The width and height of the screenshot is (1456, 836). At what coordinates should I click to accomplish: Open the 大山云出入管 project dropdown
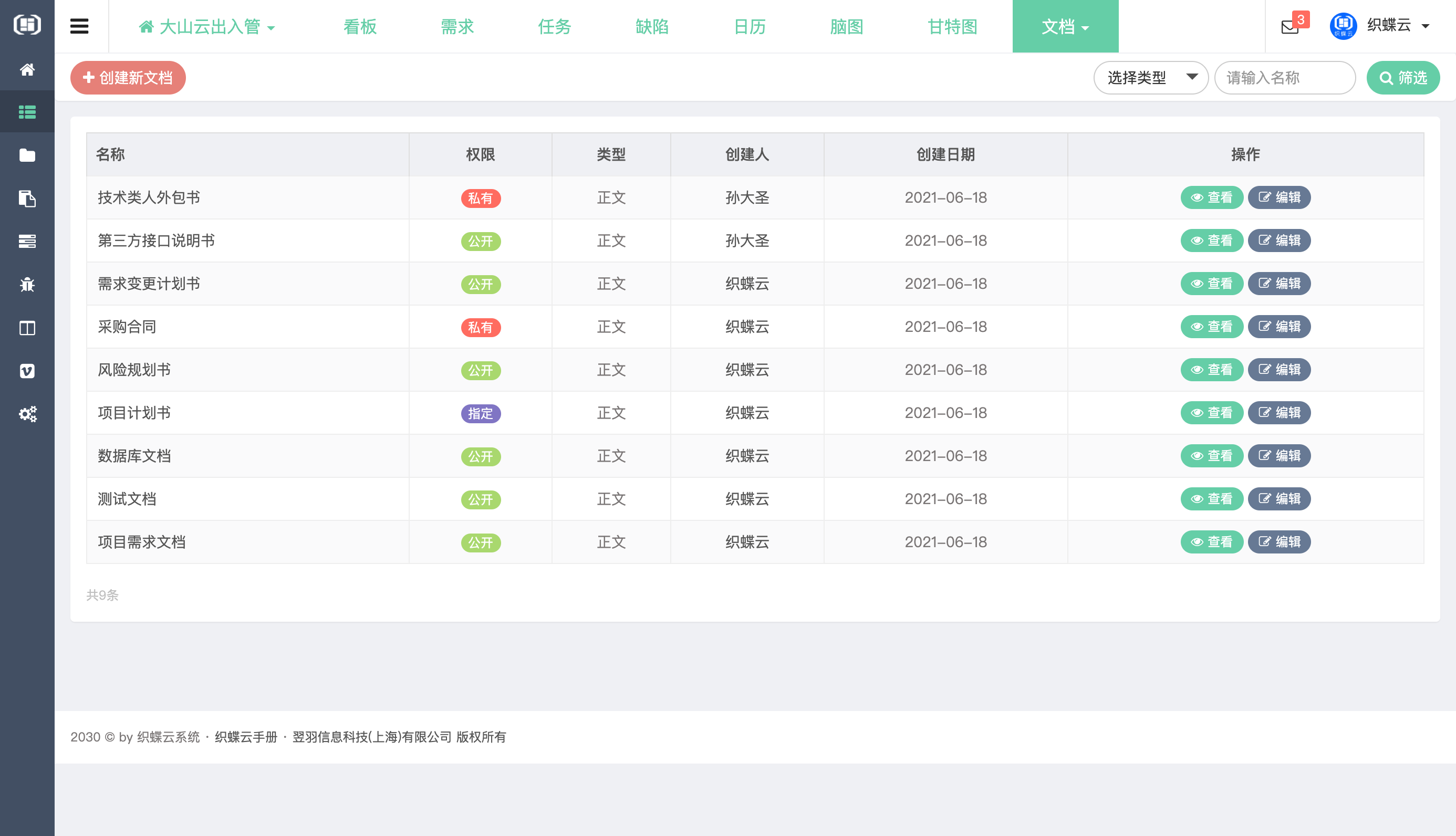pos(207,26)
